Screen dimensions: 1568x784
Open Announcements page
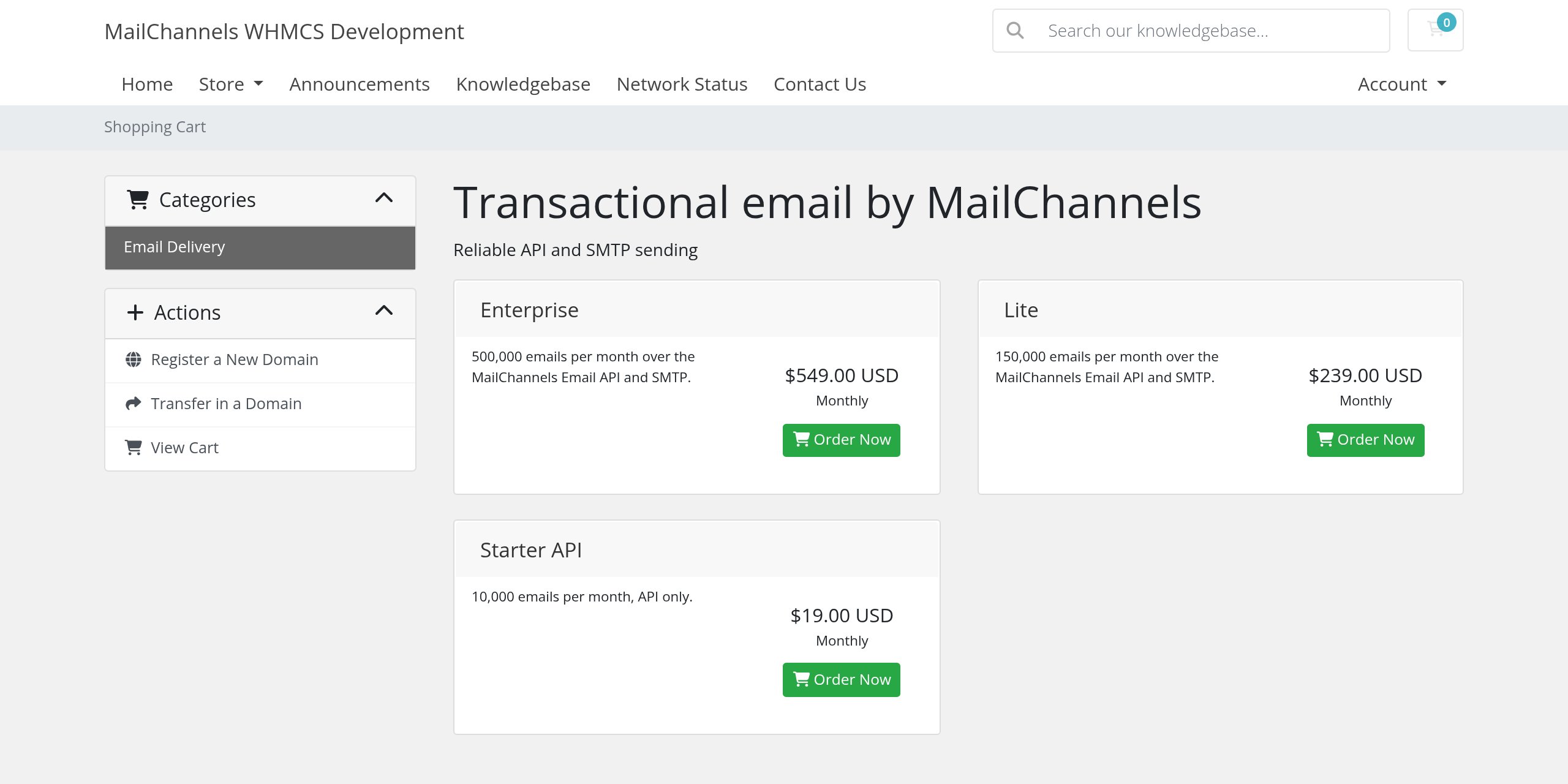(x=360, y=84)
